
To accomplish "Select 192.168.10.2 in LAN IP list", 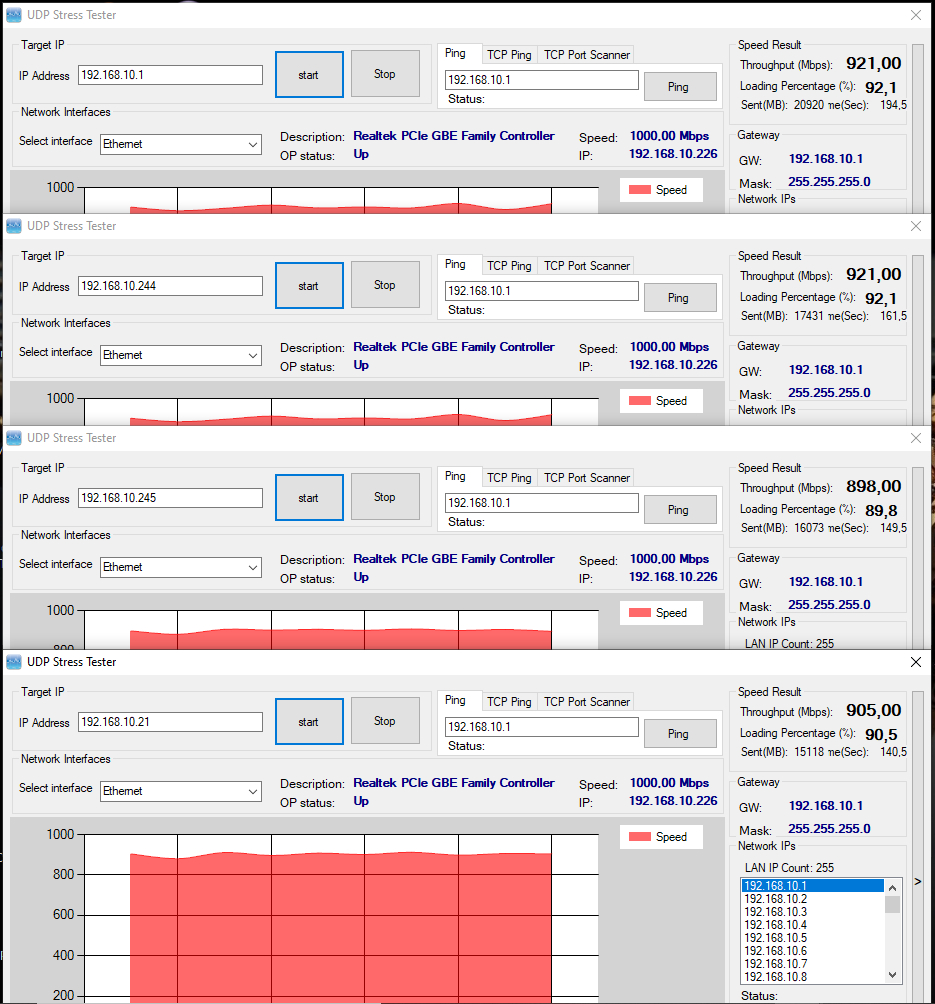I will click(x=813, y=899).
